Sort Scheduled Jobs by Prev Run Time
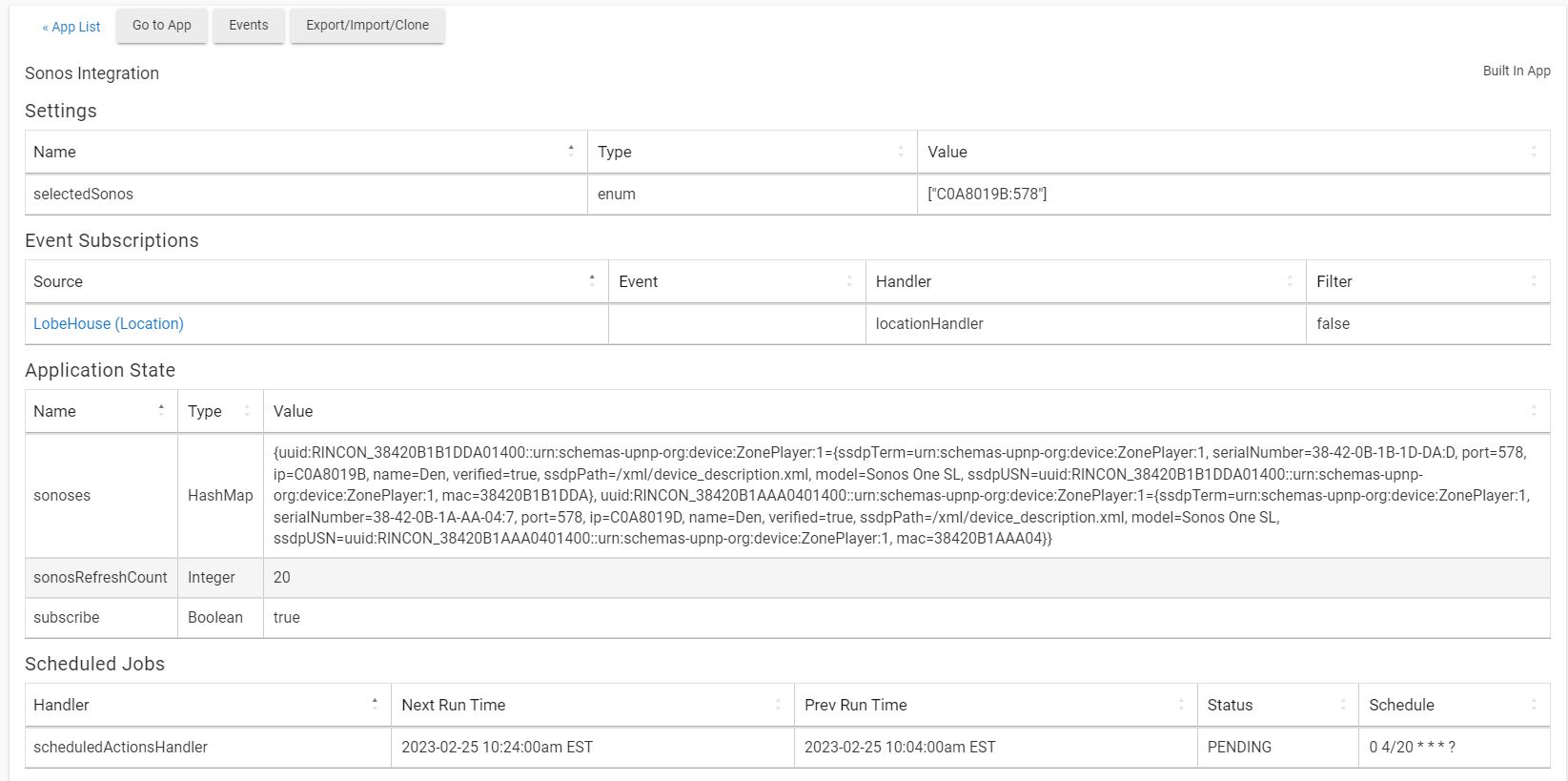 (995, 705)
